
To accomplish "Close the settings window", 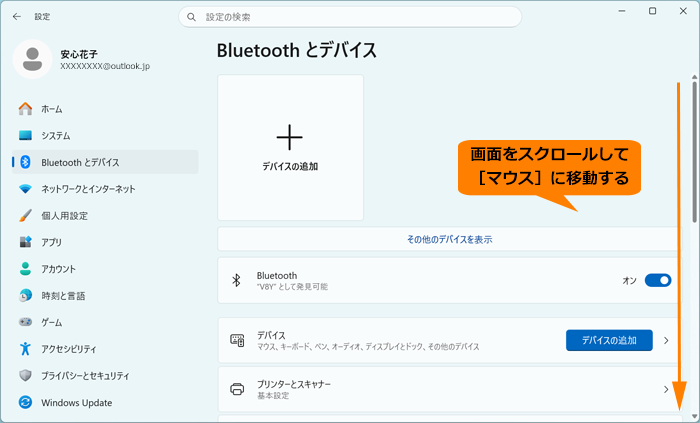I will point(683,11).
